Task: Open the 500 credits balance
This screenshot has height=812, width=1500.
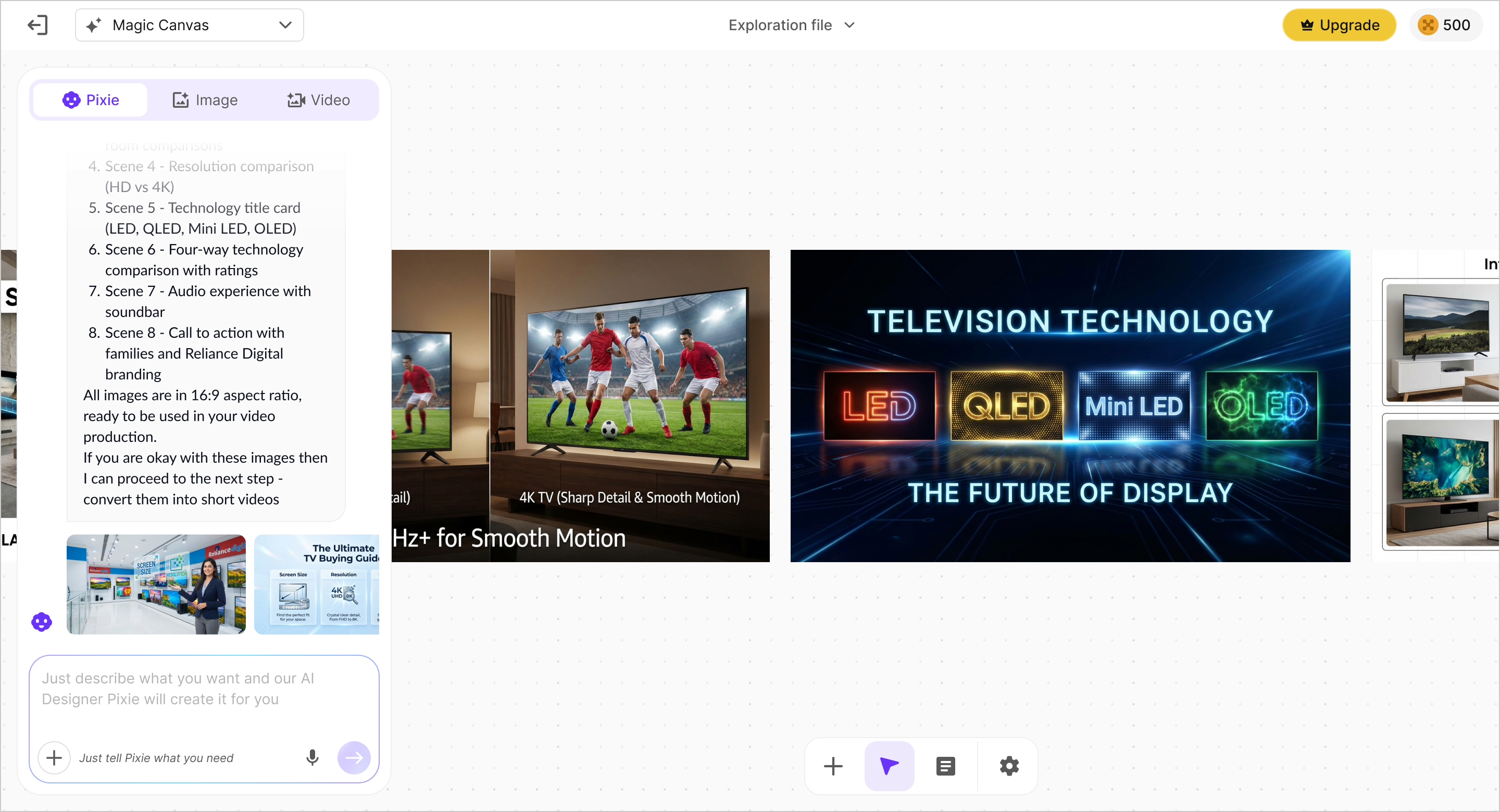Action: [1445, 25]
